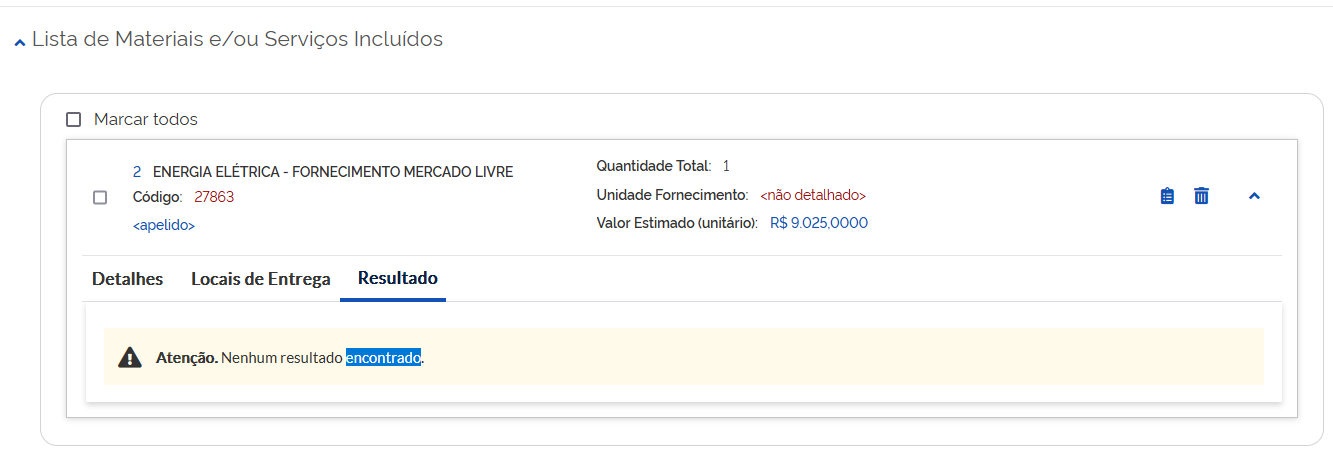
Task: Switch to the Locais de Entrega tab
Action: (261, 279)
